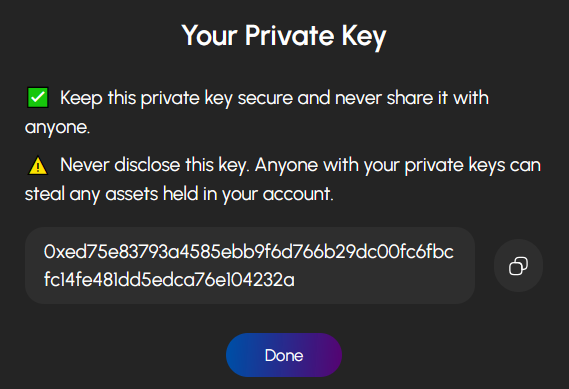Click the phrase "private keys can"
Screen dimensions: 569x389
(x=472, y=165)
